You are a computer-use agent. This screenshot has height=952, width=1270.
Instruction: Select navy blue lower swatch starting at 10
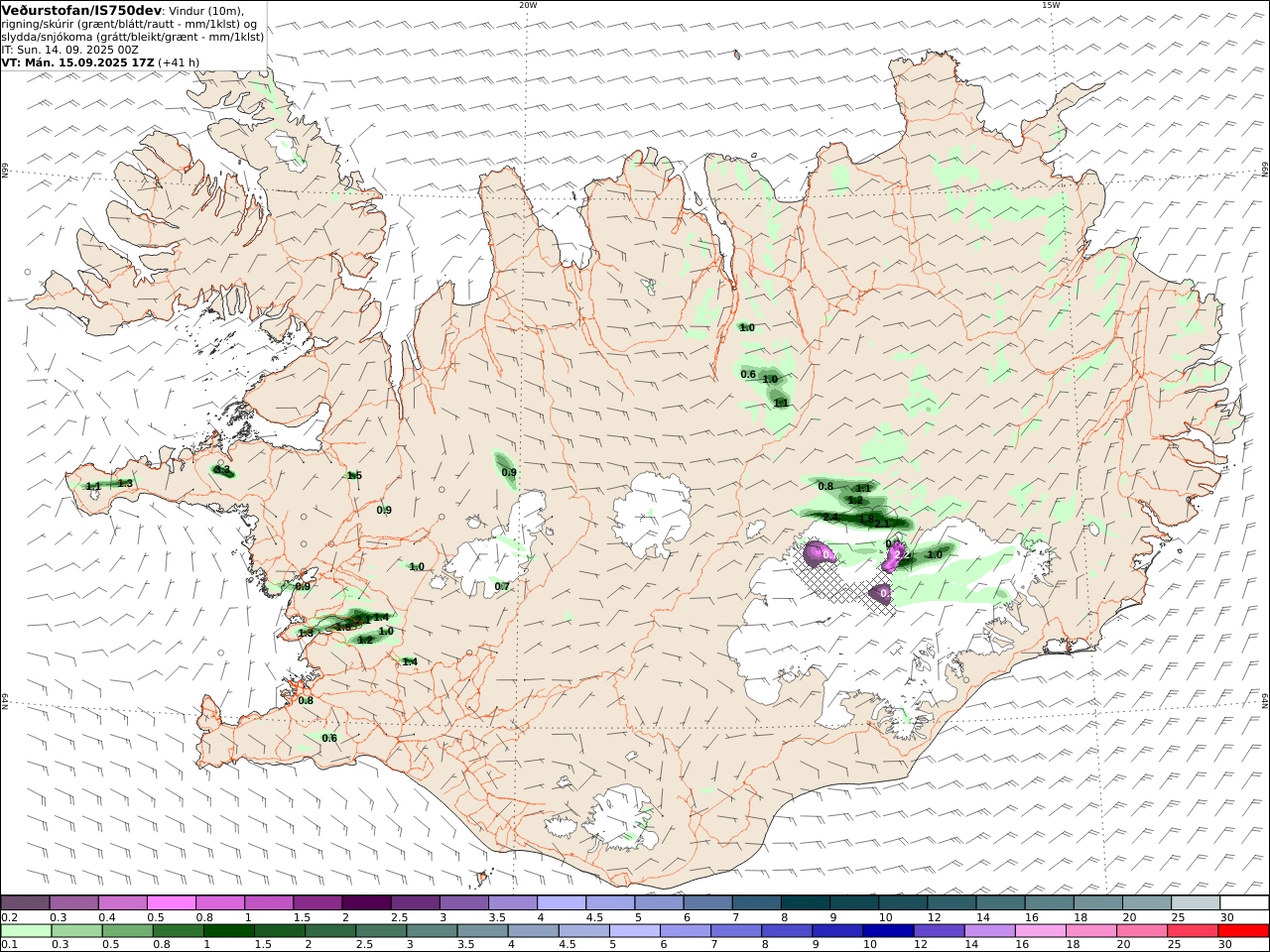(x=888, y=931)
